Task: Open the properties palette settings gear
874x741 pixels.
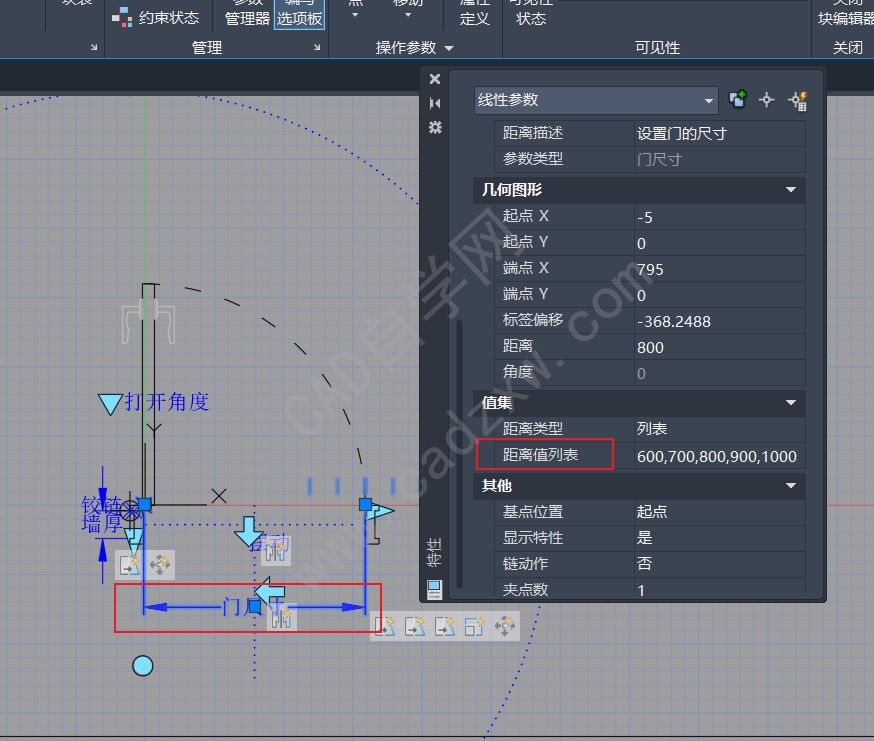Action: coord(435,128)
